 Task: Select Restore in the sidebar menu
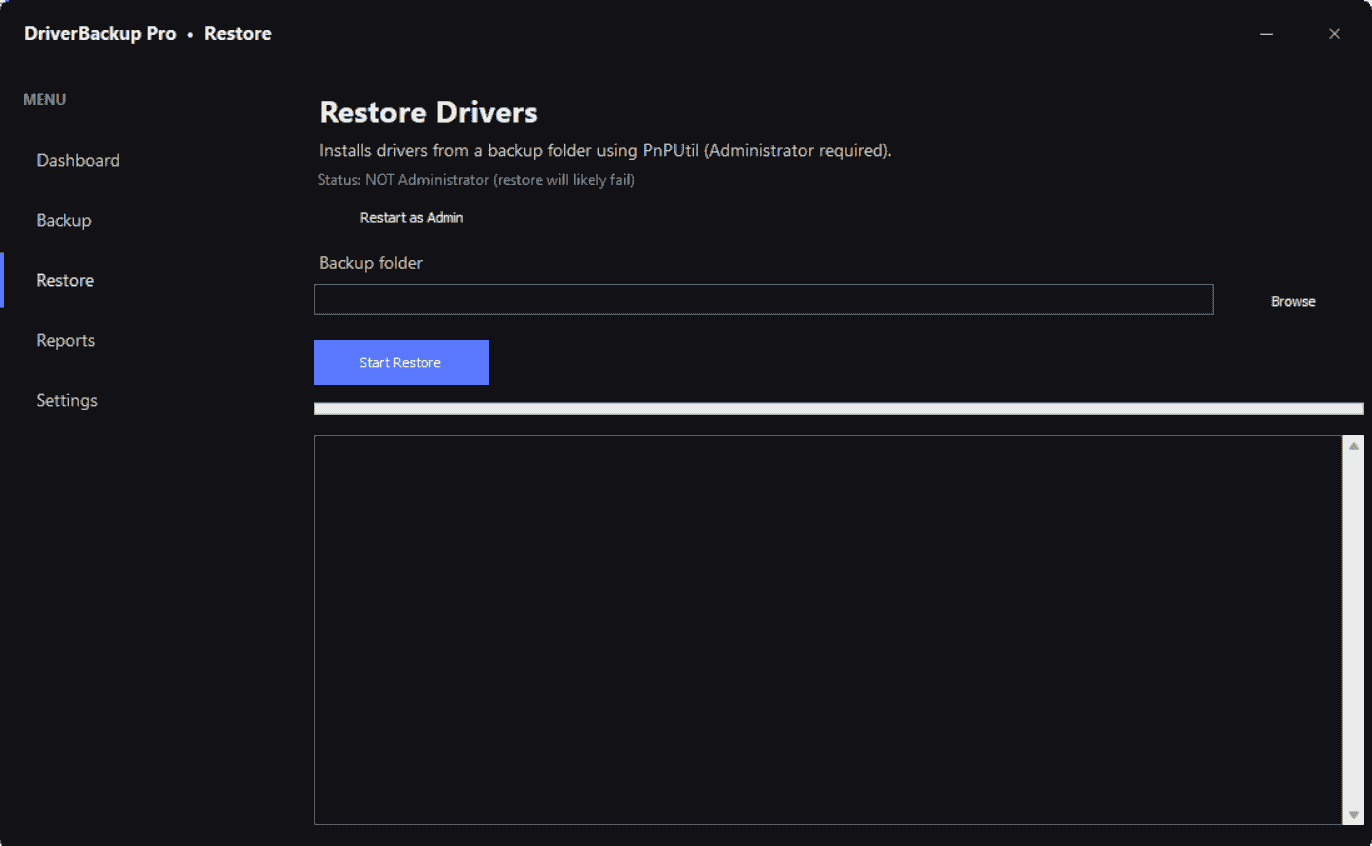point(65,280)
